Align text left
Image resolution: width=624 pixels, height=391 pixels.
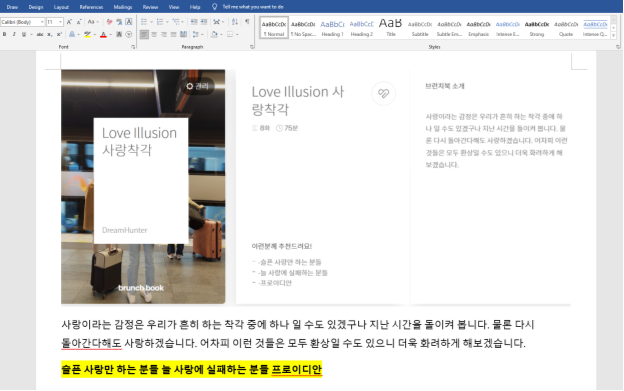[144, 35]
